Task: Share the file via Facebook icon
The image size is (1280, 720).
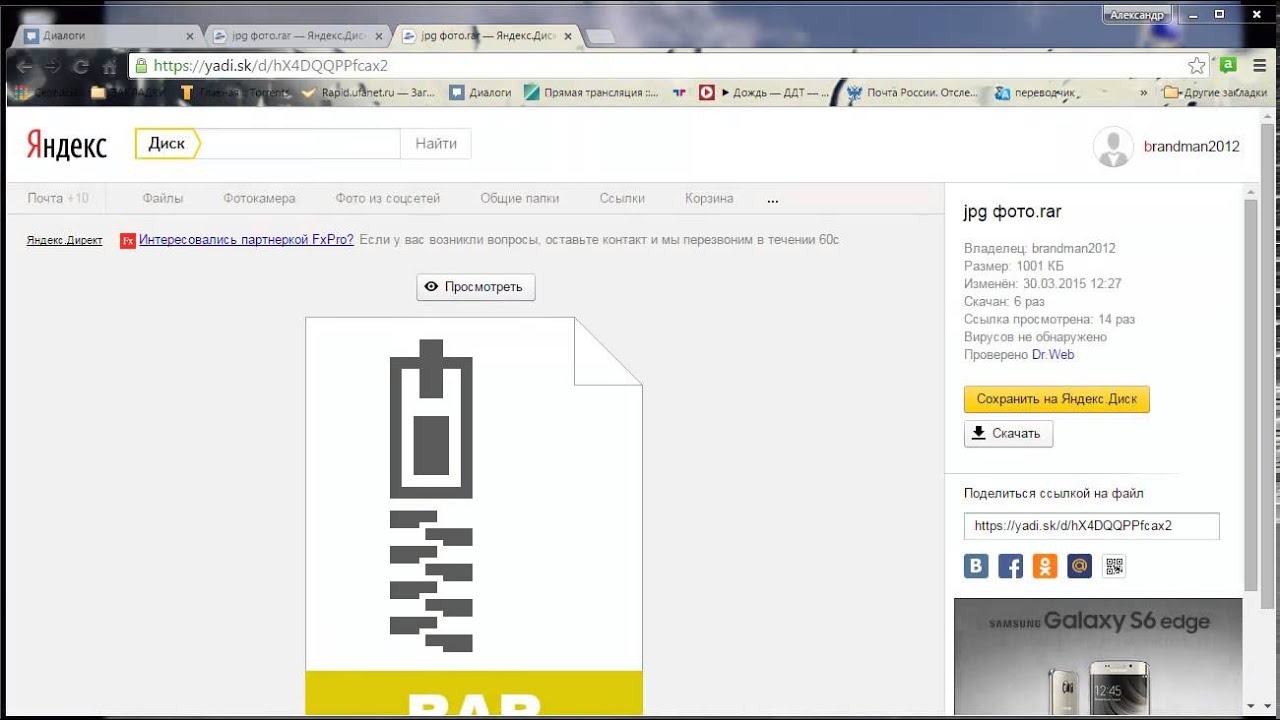Action: coord(1011,567)
